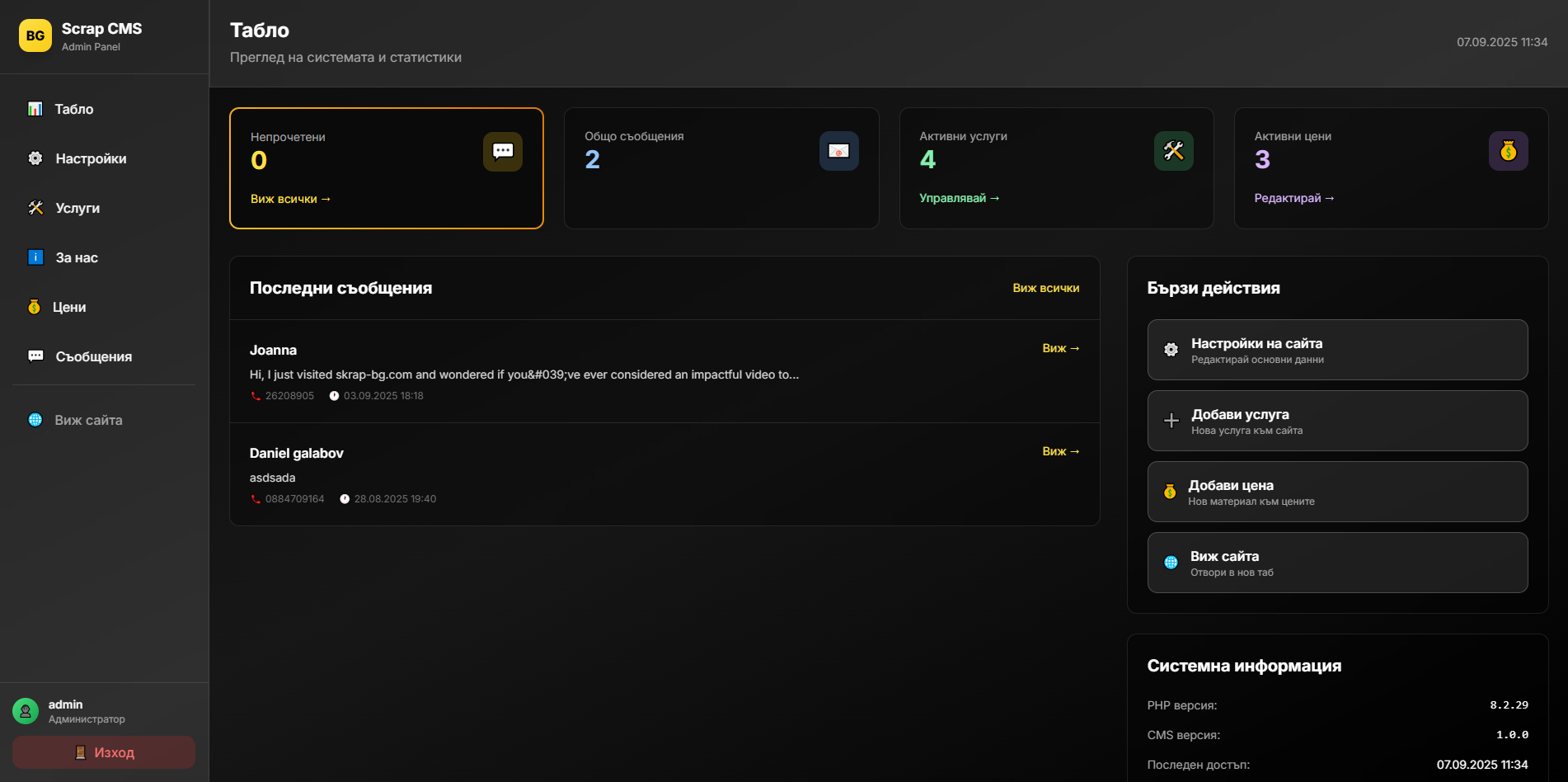
Task: Click the active prices money bag icon
Action: [x=1508, y=151]
